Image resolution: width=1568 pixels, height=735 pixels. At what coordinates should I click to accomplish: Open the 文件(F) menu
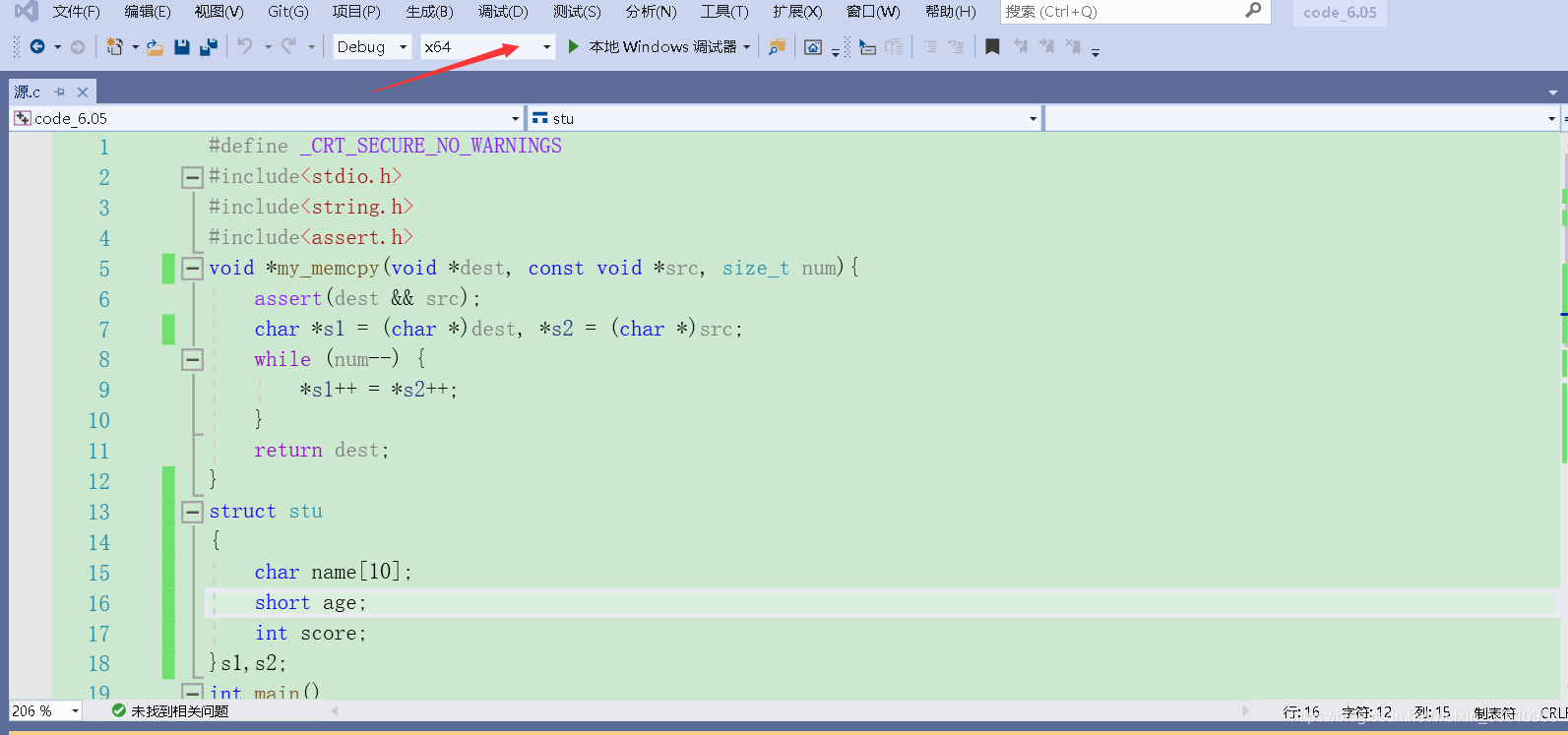pyautogui.click(x=77, y=12)
